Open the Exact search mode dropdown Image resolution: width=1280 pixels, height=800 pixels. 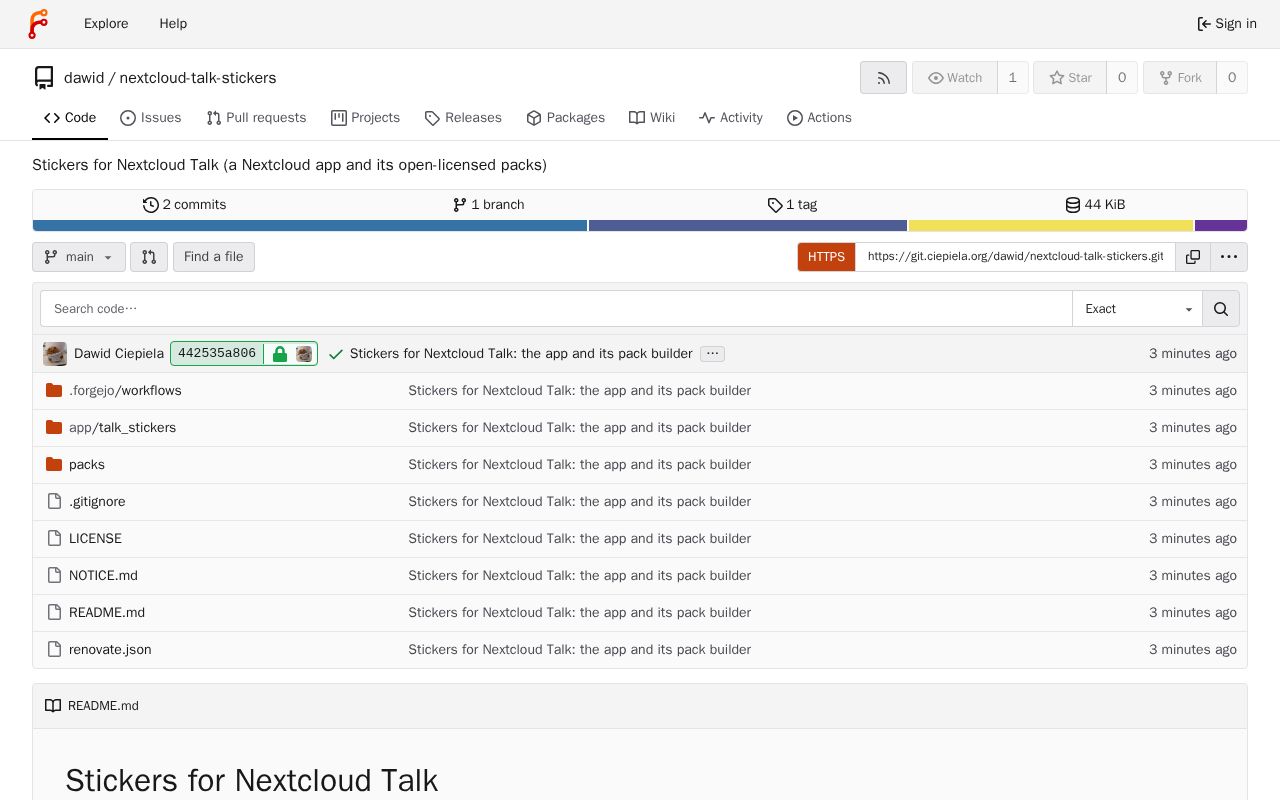coord(1138,309)
